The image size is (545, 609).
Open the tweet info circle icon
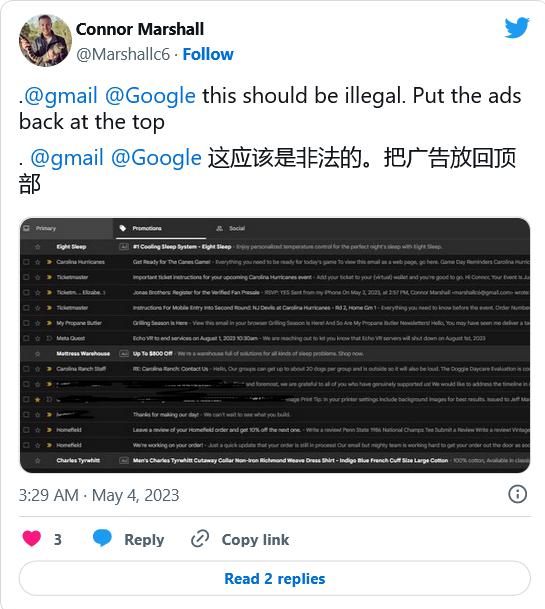point(517,494)
